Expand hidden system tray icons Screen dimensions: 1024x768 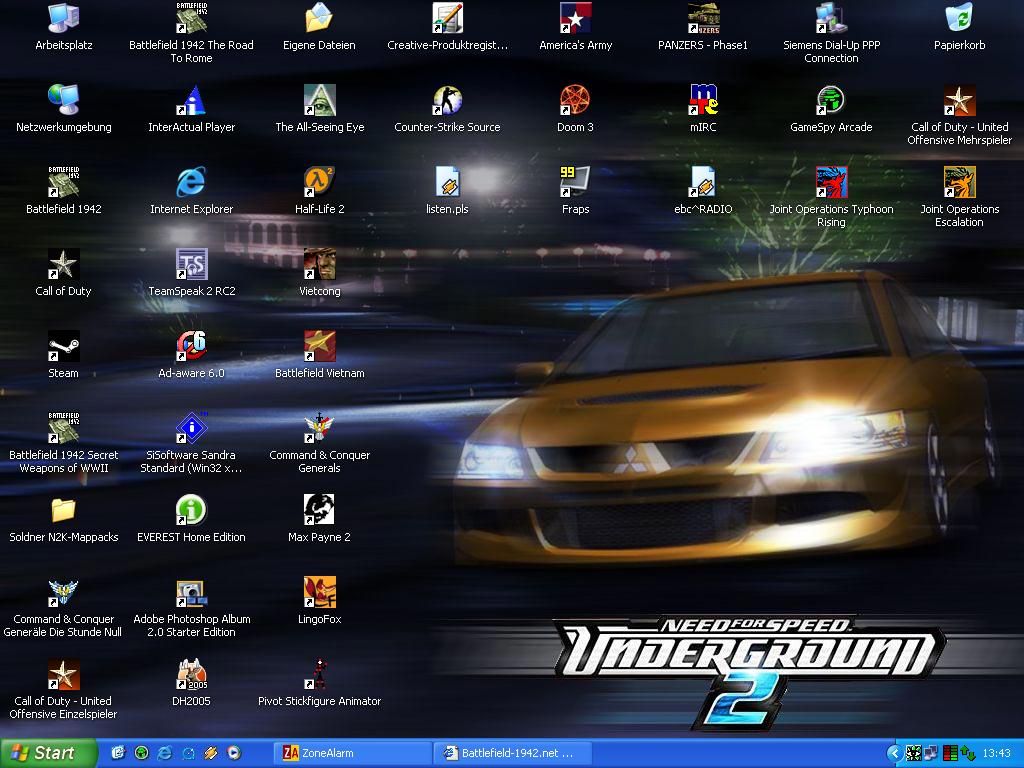tap(894, 753)
